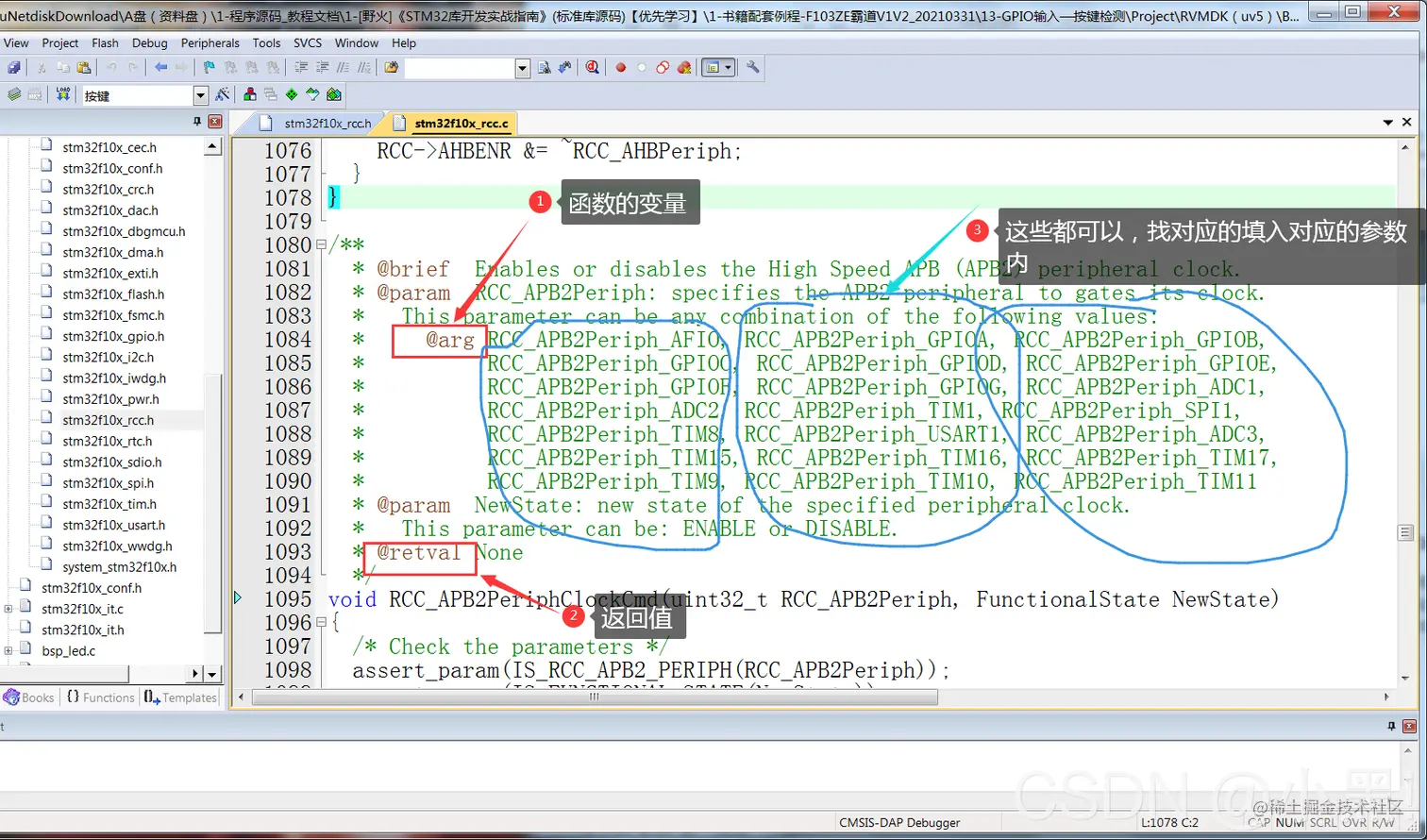
Task: Close the active editor tab with X
Action: point(1406,122)
